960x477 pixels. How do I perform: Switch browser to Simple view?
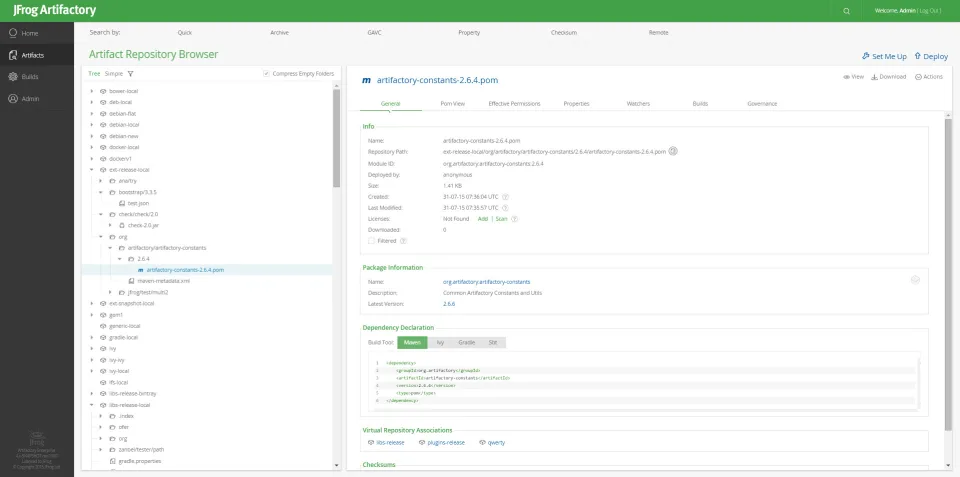click(x=114, y=73)
